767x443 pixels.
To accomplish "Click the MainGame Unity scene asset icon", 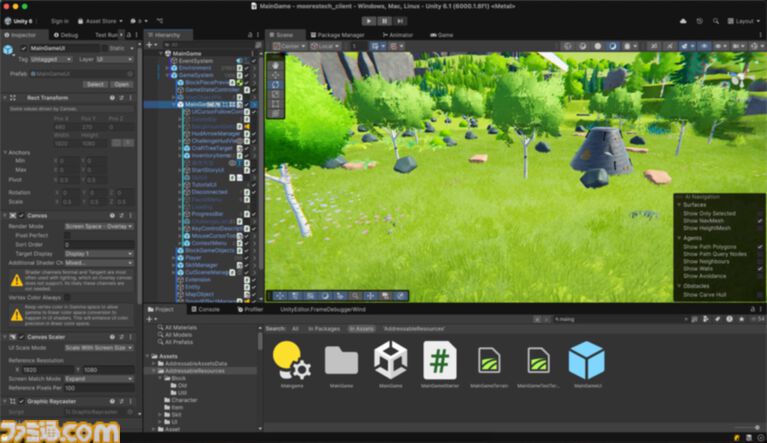I will (x=390, y=359).
